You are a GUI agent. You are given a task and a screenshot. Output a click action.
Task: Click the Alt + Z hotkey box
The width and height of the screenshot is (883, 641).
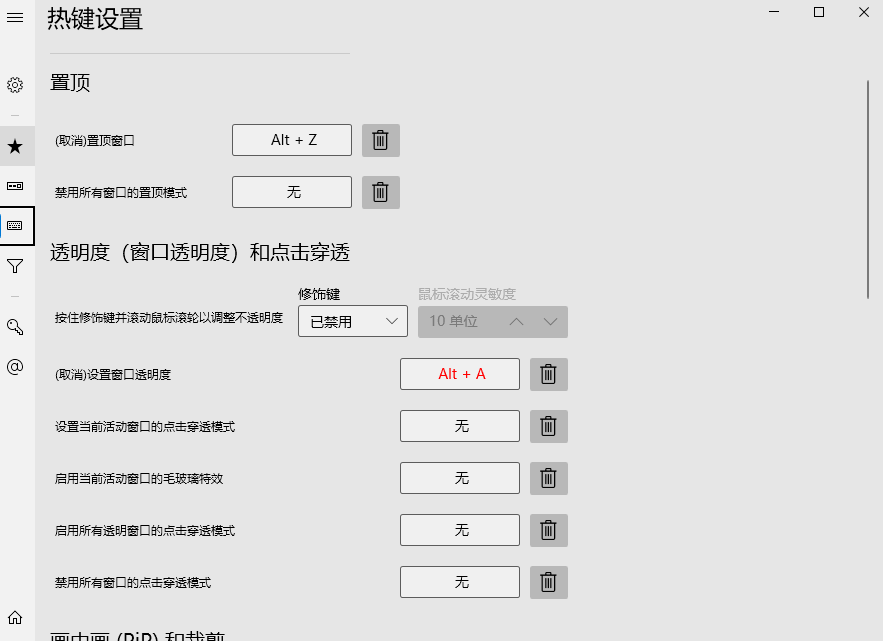292,140
